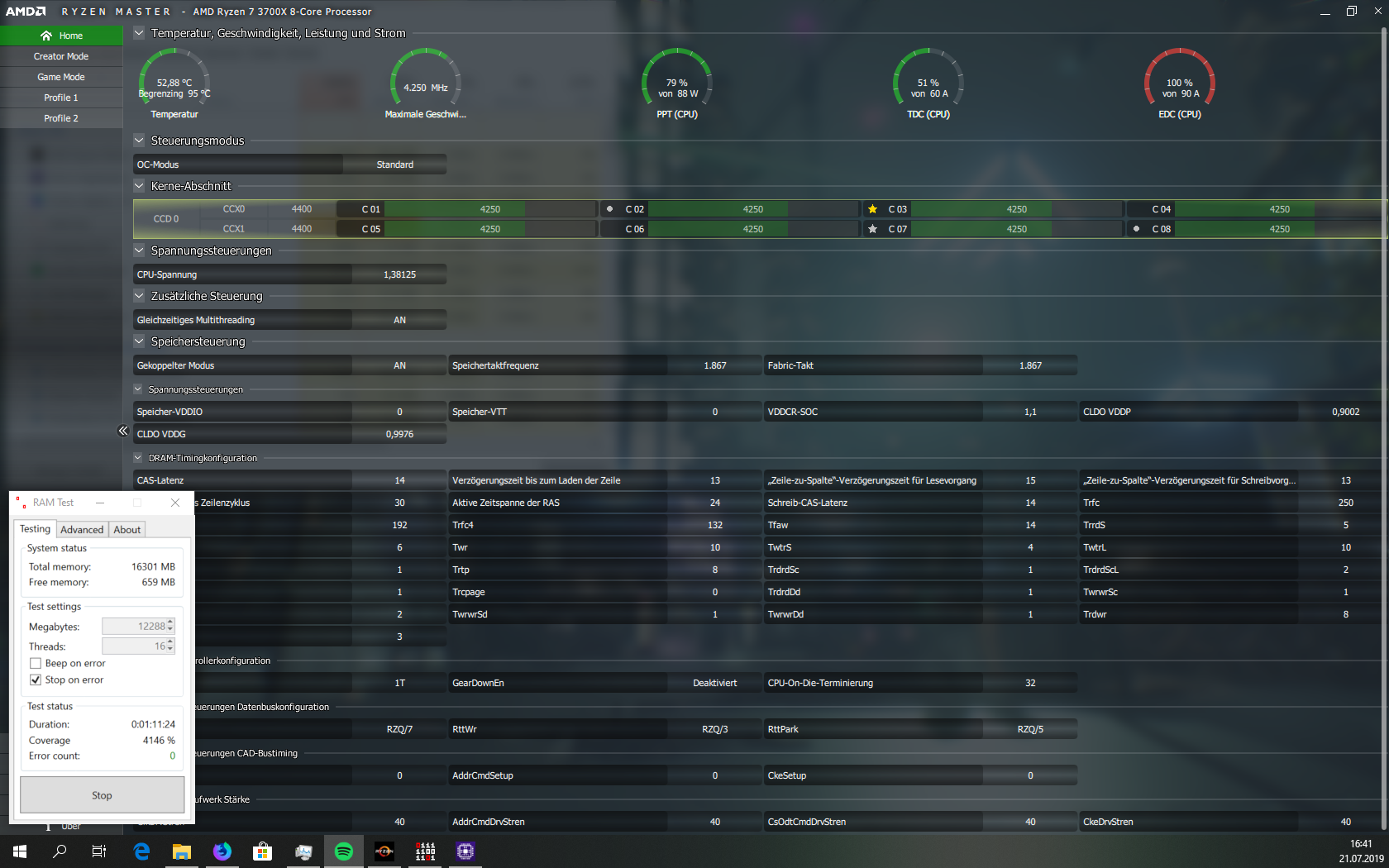
Task: Click the Temperatur gauge
Action: pos(174,83)
